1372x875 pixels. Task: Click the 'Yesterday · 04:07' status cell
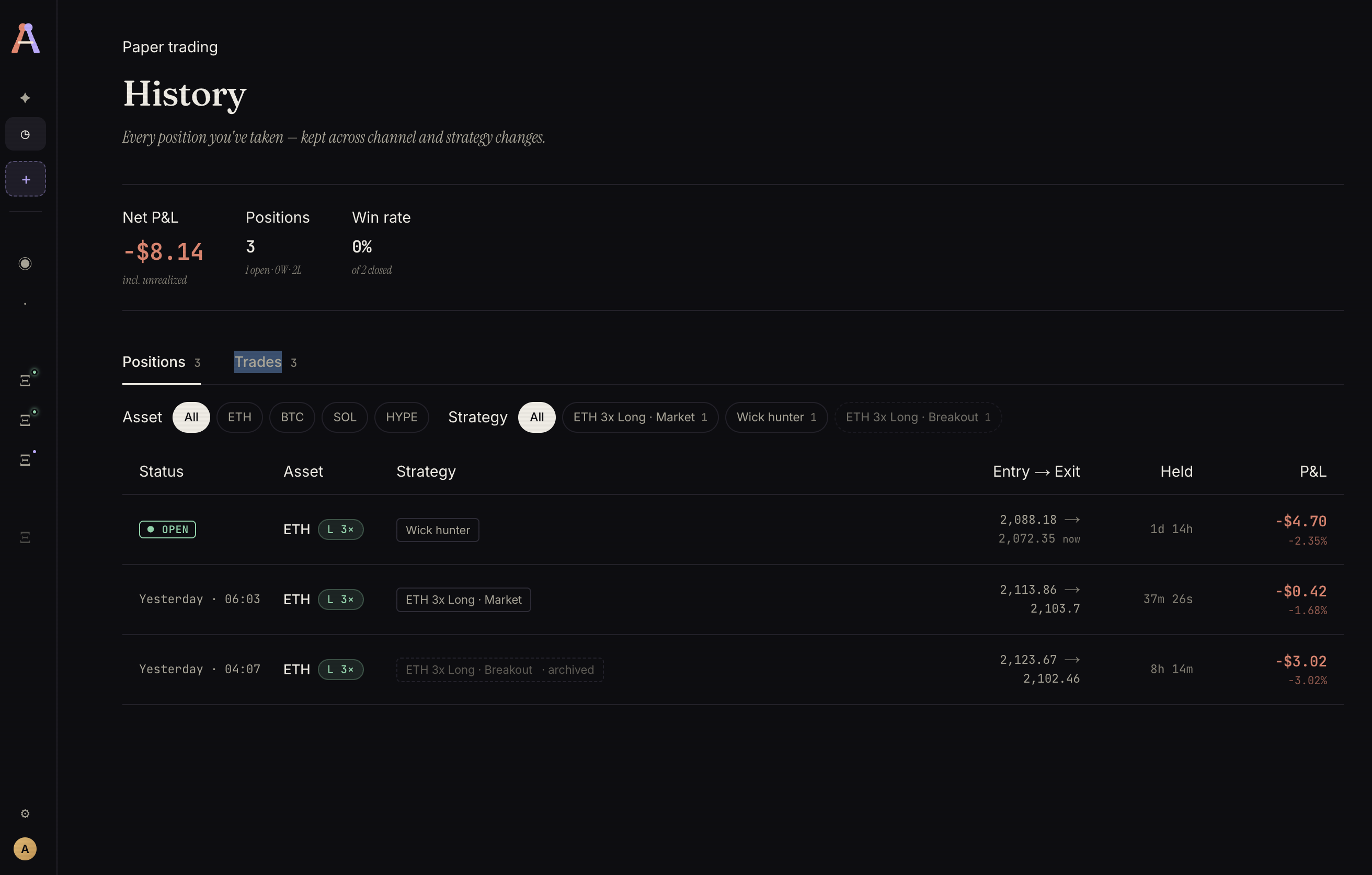click(x=199, y=670)
